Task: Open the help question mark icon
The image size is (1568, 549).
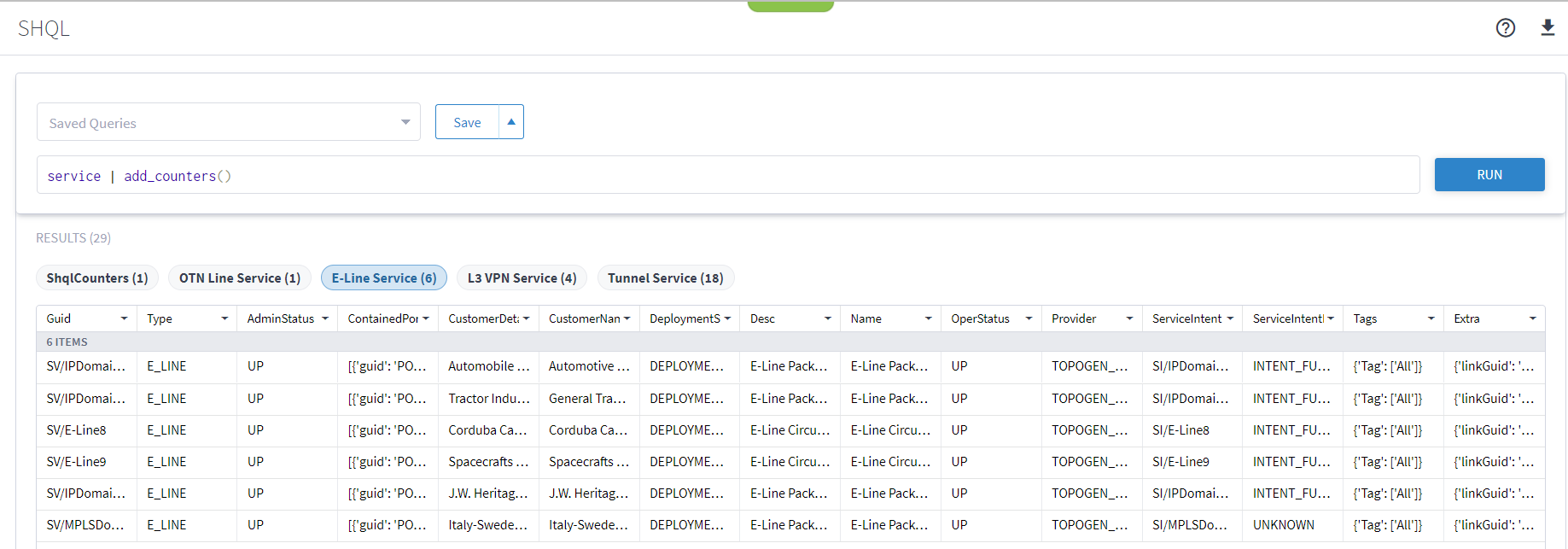Action: tap(1506, 28)
